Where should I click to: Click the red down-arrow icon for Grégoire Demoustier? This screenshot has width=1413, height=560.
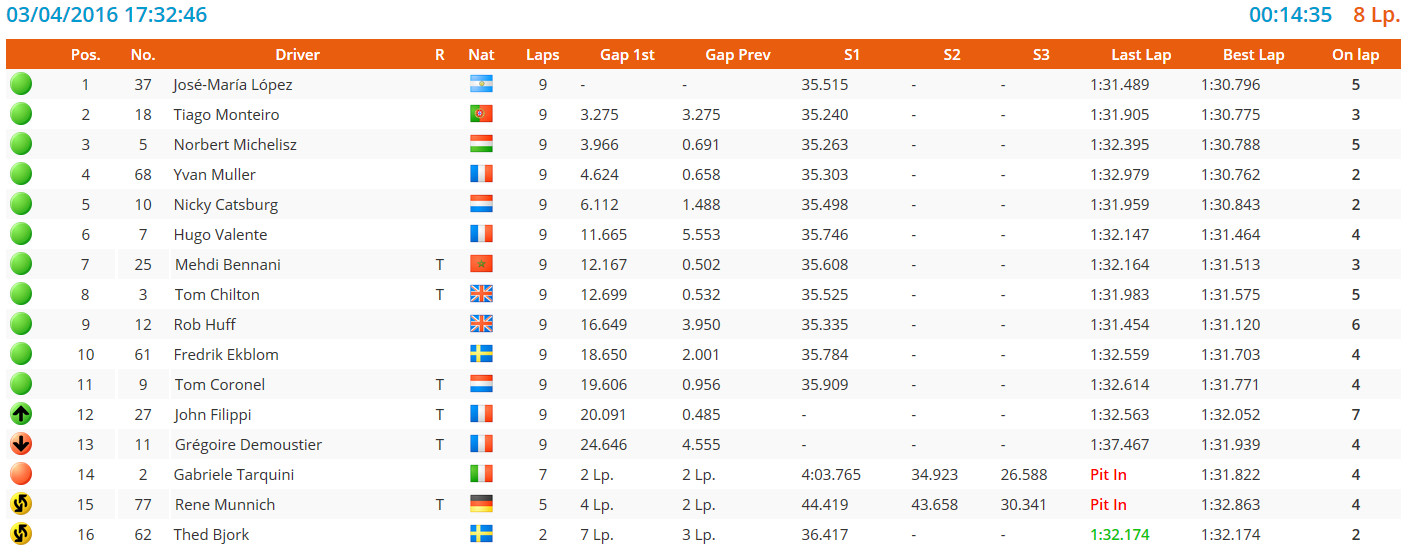pyautogui.click(x=21, y=444)
